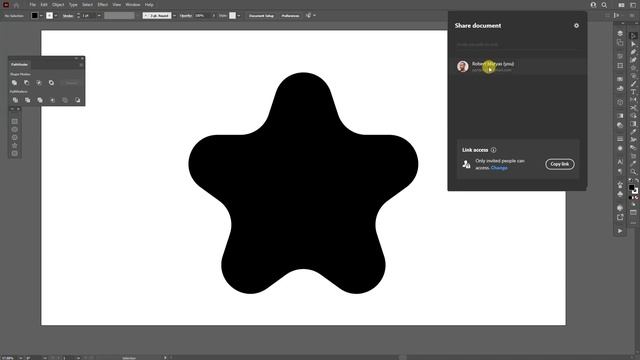Open the Share document settings gear
640x360 pixels.
pyautogui.click(x=576, y=25)
